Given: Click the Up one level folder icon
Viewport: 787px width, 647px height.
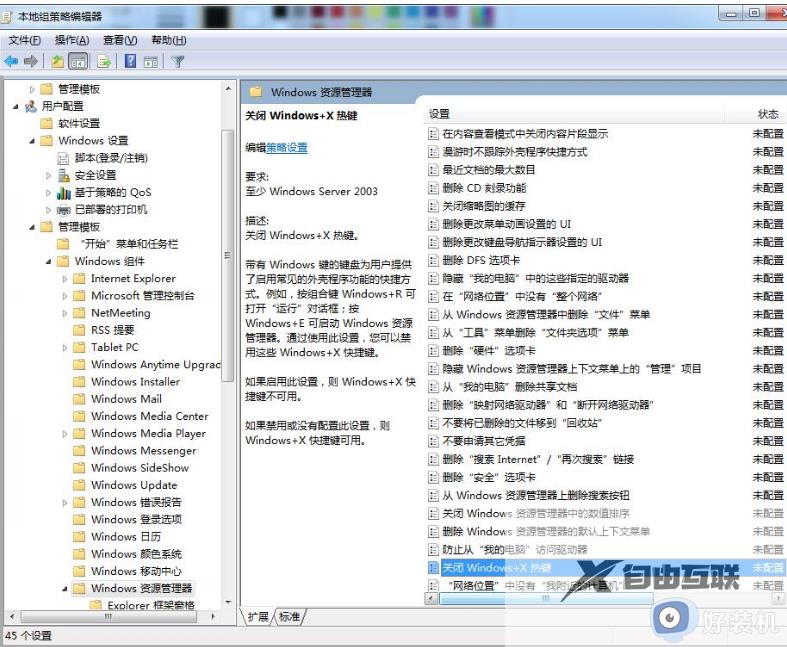Looking at the screenshot, I should tap(58, 62).
